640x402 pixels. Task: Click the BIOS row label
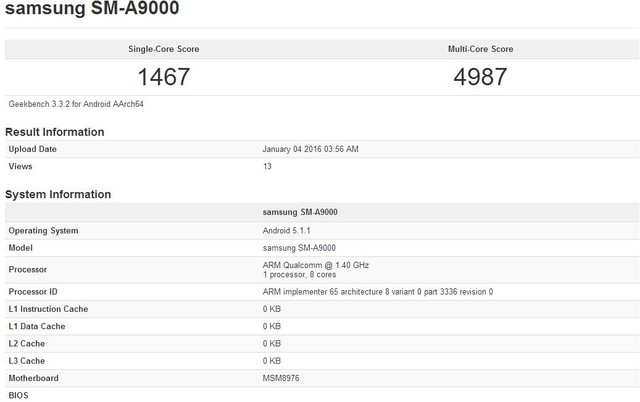tap(19, 395)
